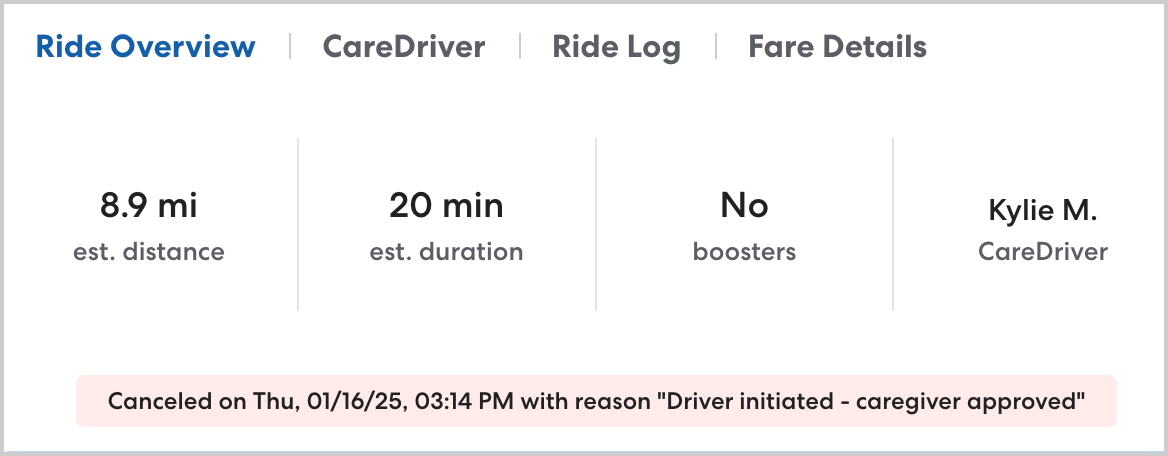The width and height of the screenshot is (1168, 456).
Task: Click CareDriver label beneath Kylie M.
Action: 1042,252
